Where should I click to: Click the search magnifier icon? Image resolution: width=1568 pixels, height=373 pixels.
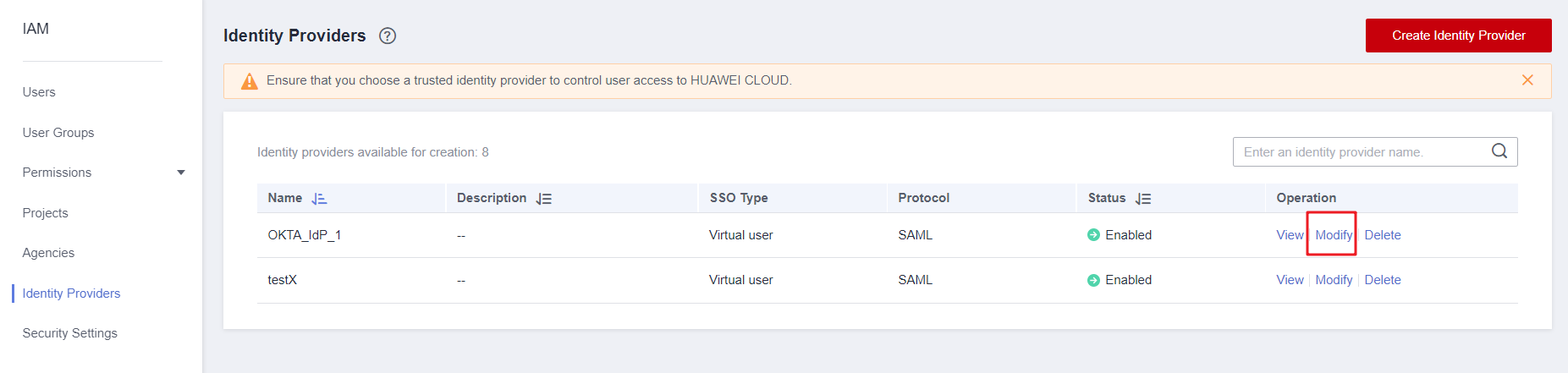[1499, 151]
